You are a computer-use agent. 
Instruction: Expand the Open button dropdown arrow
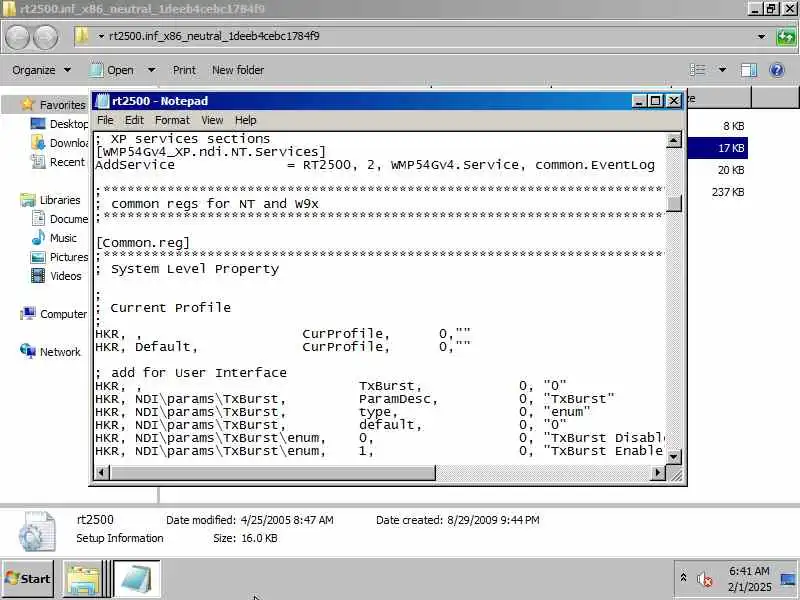(x=151, y=70)
